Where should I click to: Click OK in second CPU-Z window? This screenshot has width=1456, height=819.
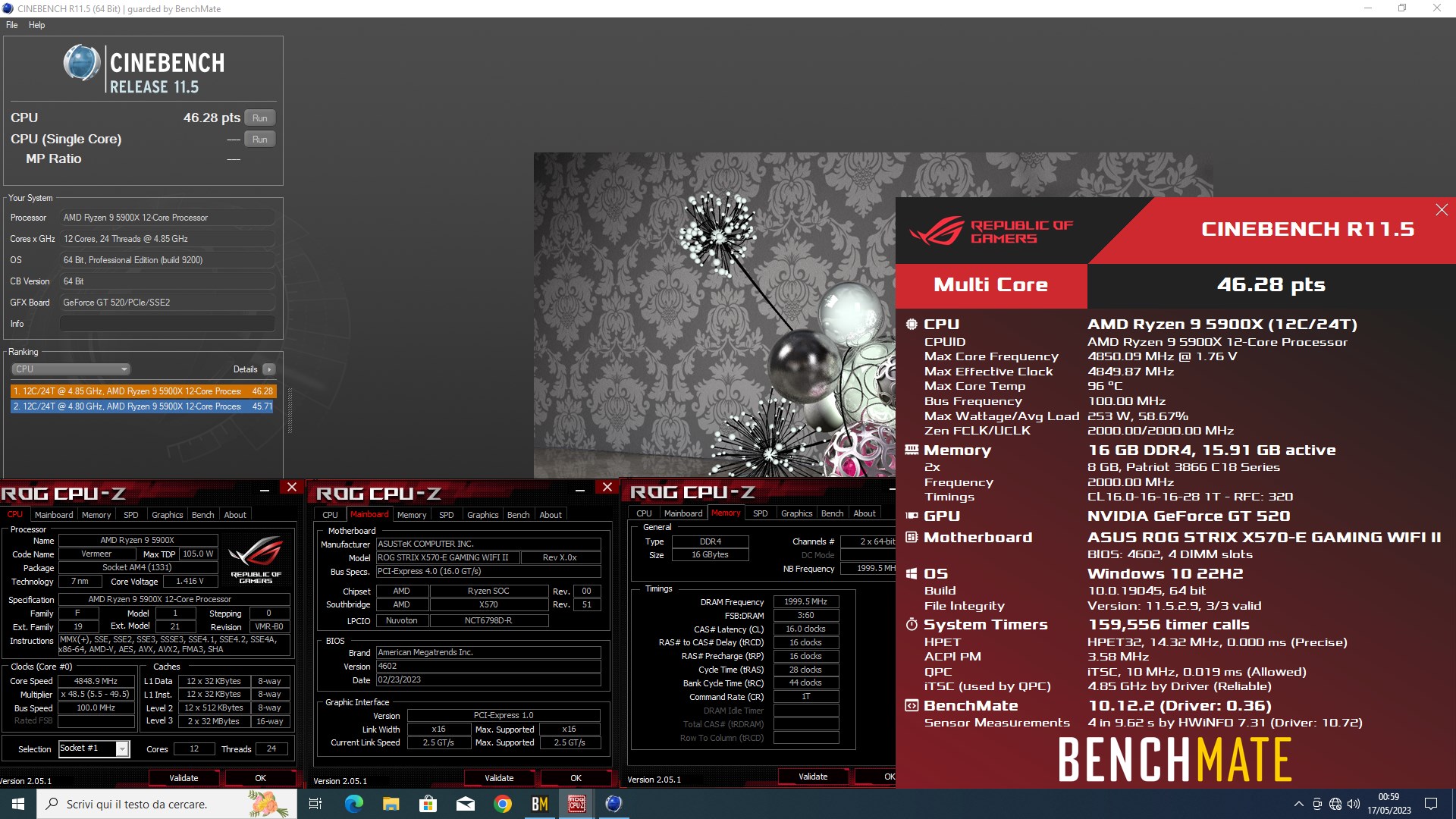pyautogui.click(x=576, y=778)
